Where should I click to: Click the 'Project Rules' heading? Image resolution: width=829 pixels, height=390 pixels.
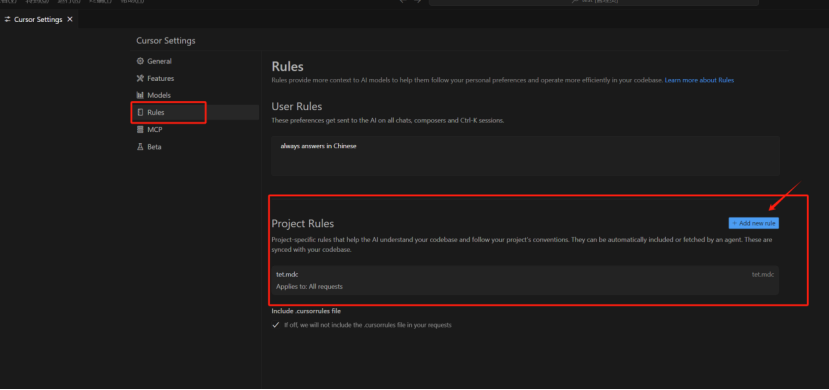(x=302, y=224)
